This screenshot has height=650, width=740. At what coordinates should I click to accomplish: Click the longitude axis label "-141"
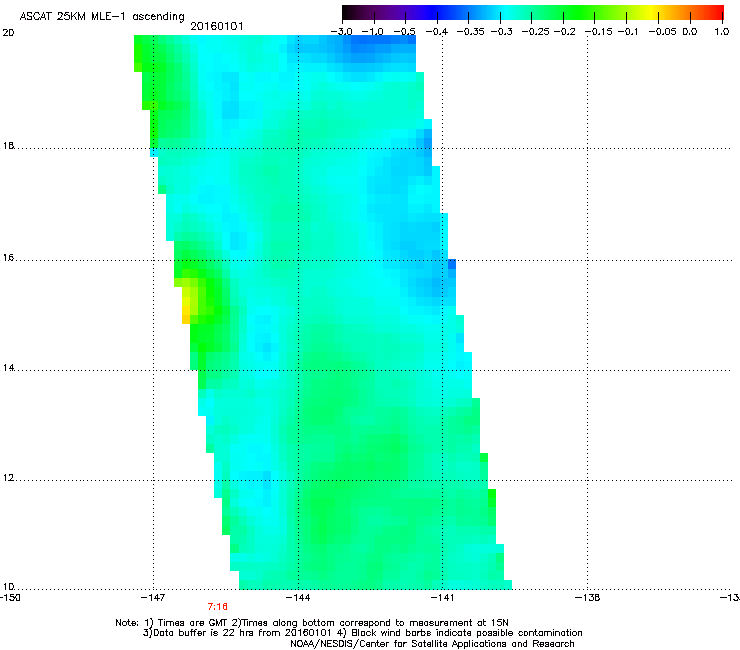[x=442, y=598]
